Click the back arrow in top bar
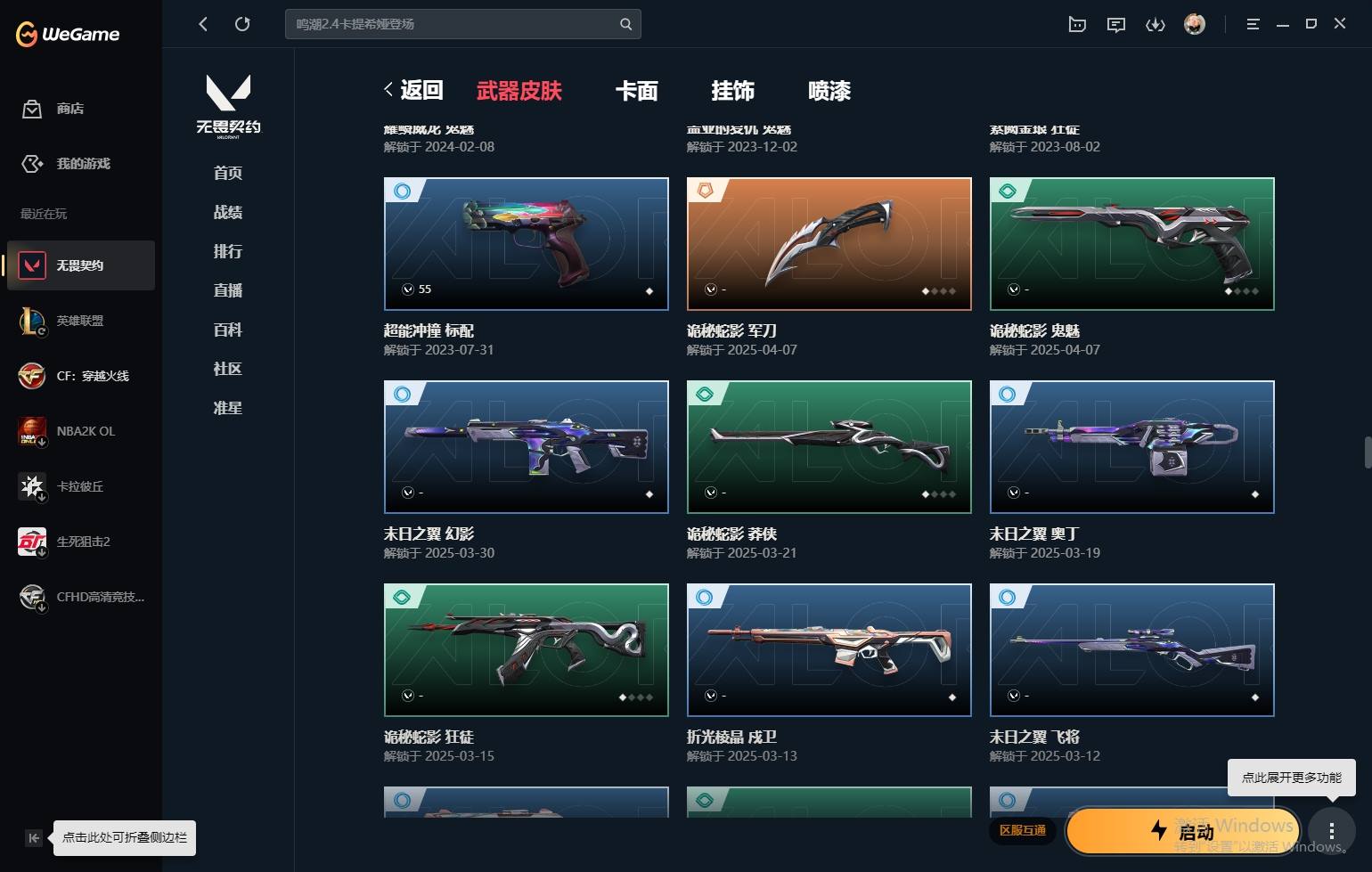This screenshot has height=872, width=1372. click(203, 24)
